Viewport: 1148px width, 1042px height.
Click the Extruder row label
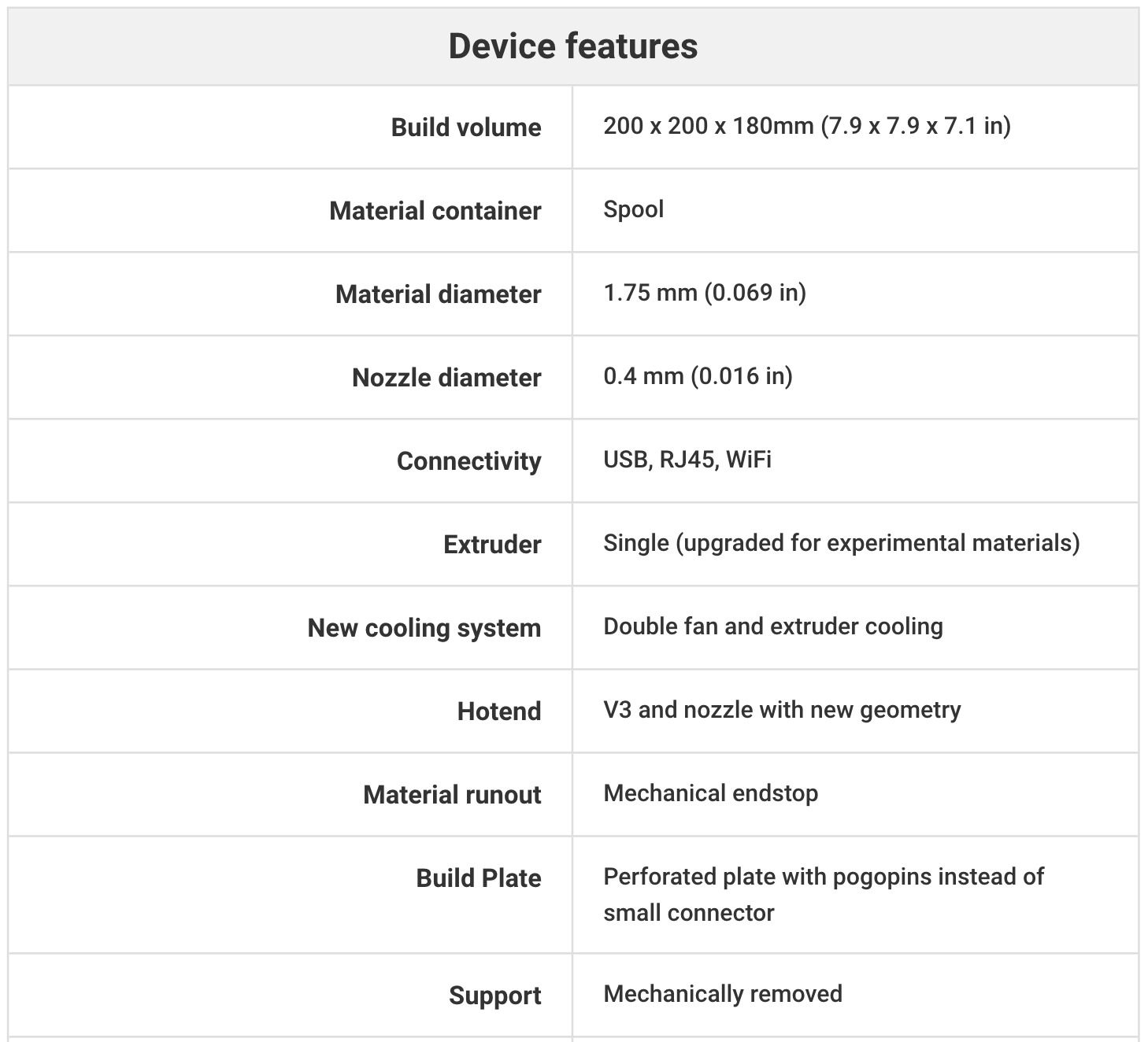[492, 545]
